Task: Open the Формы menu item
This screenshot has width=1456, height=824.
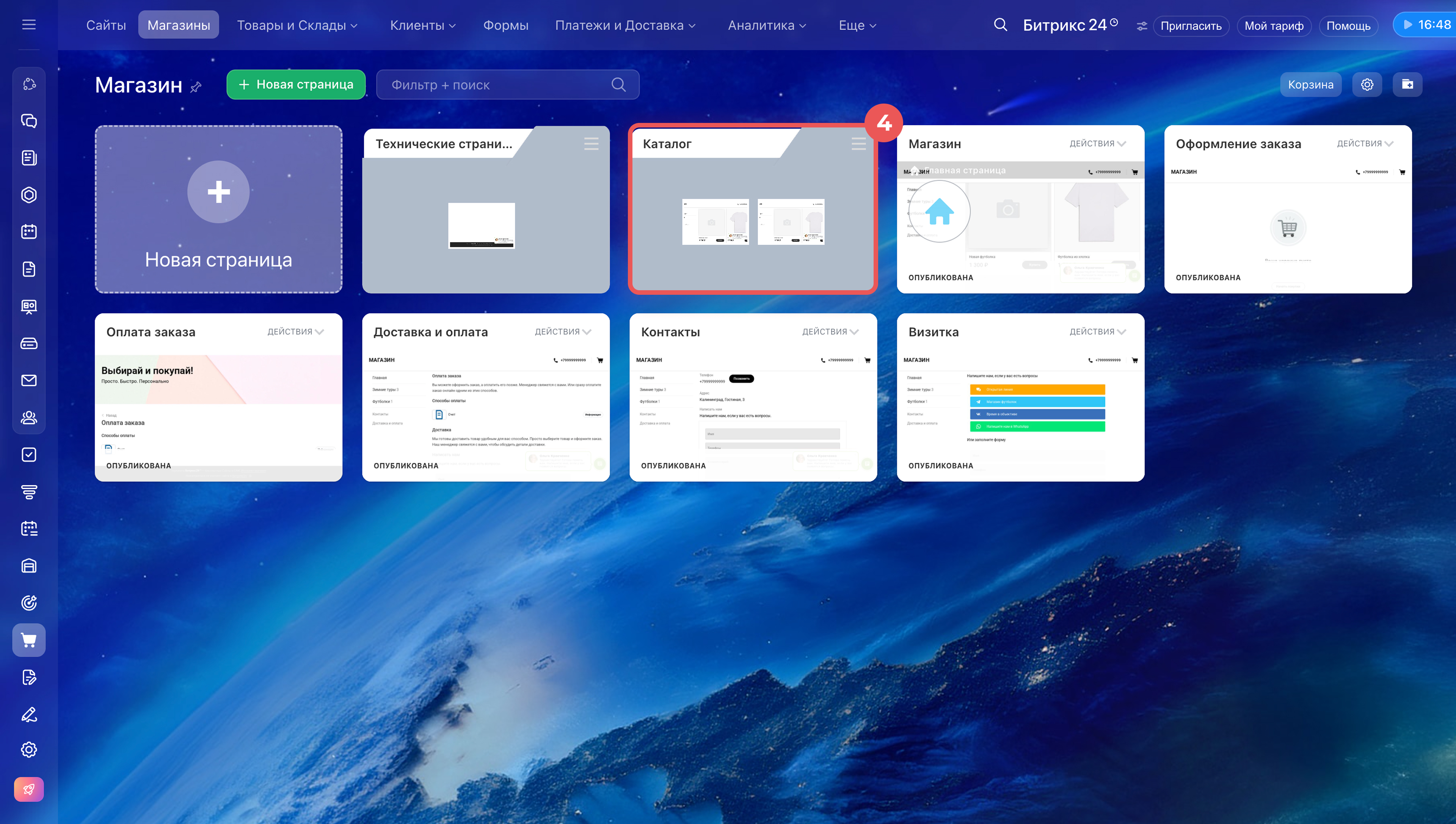Action: tap(505, 25)
